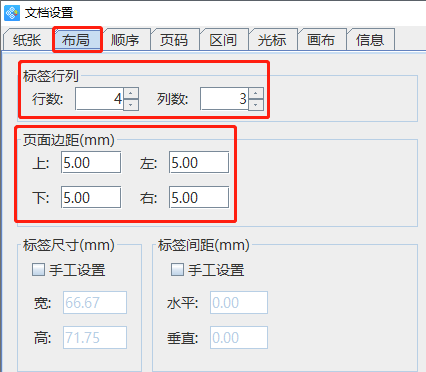Screen dimensions: 426x372
Task: Click the 上 top margin field
Action: 91,162
